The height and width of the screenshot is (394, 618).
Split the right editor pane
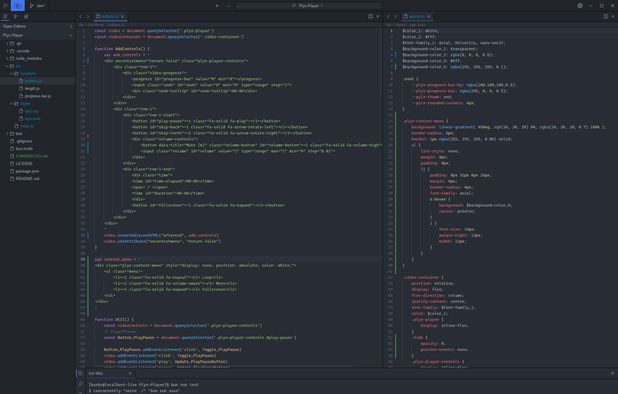coord(605,17)
